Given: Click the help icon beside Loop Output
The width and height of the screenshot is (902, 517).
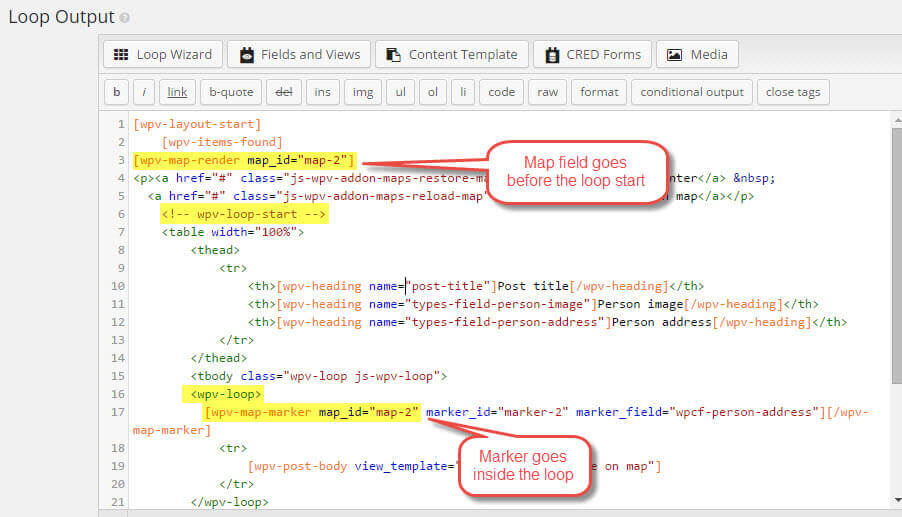Looking at the screenshot, I should (x=124, y=18).
